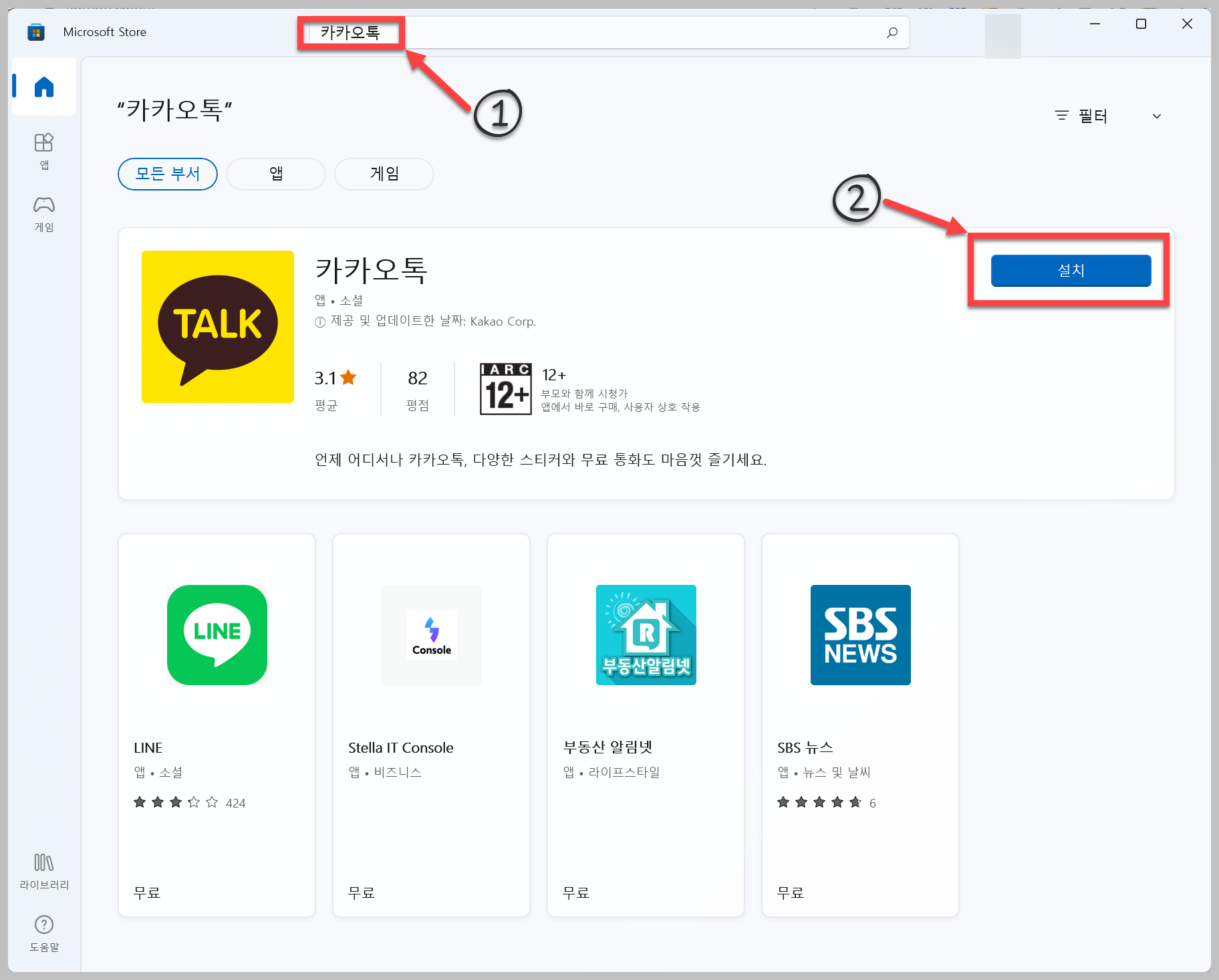Click 무료 price on the LINE card
The image size is (1219, 980).
click(x=147, y=892)
